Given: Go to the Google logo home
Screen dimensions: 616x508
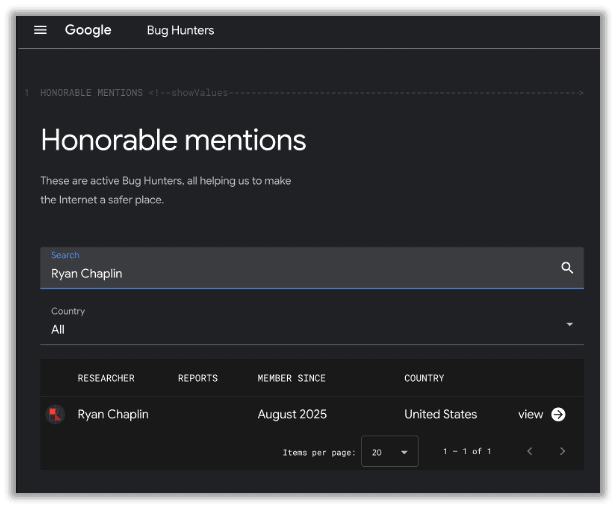Looking at the screenshot, I should point(88,30).
